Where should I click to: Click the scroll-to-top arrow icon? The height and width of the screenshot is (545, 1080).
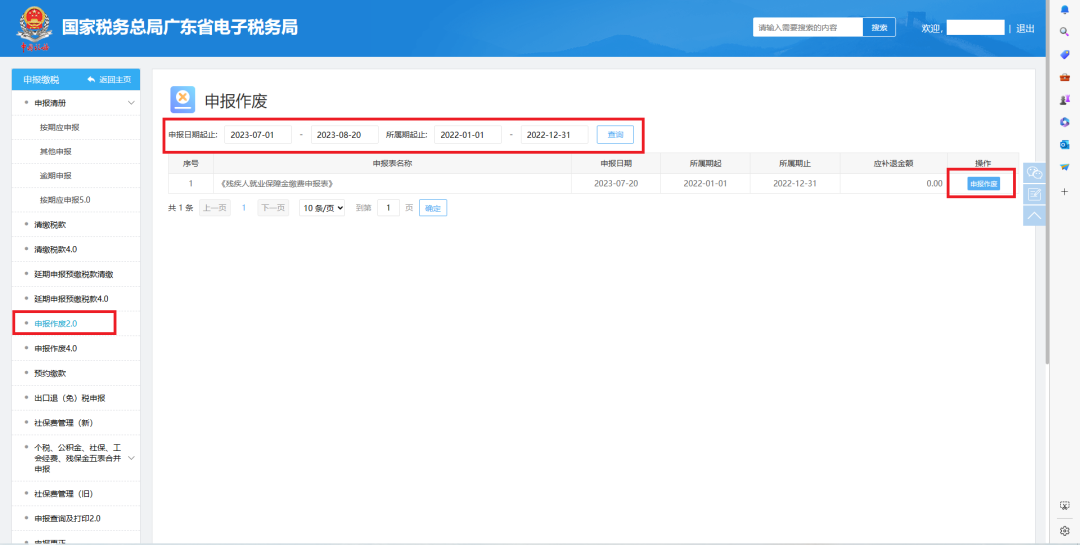[1035, 215]
